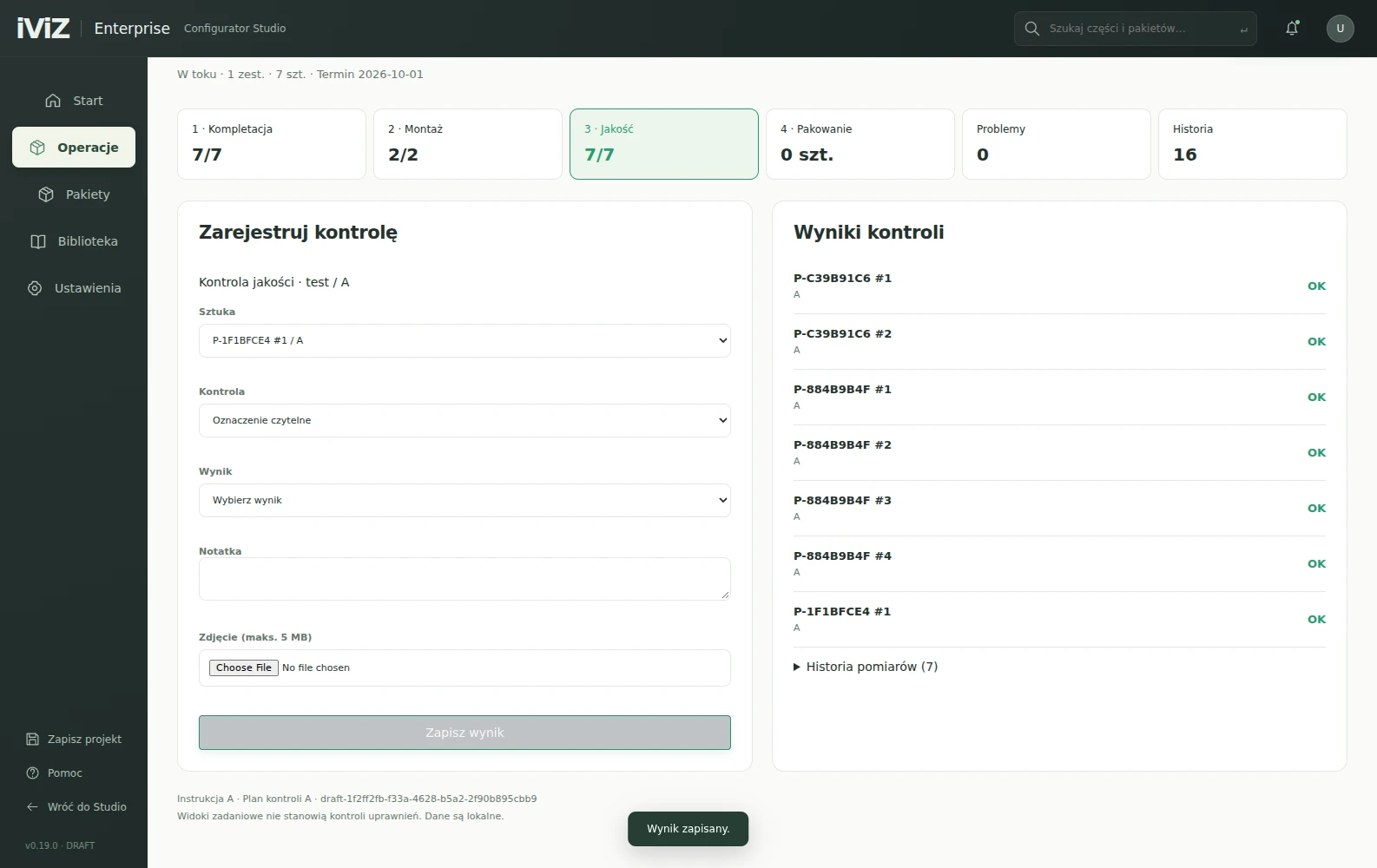Open Biblioteka in the sidebar
Viewport: 1377px width, 868px height.
74,241
